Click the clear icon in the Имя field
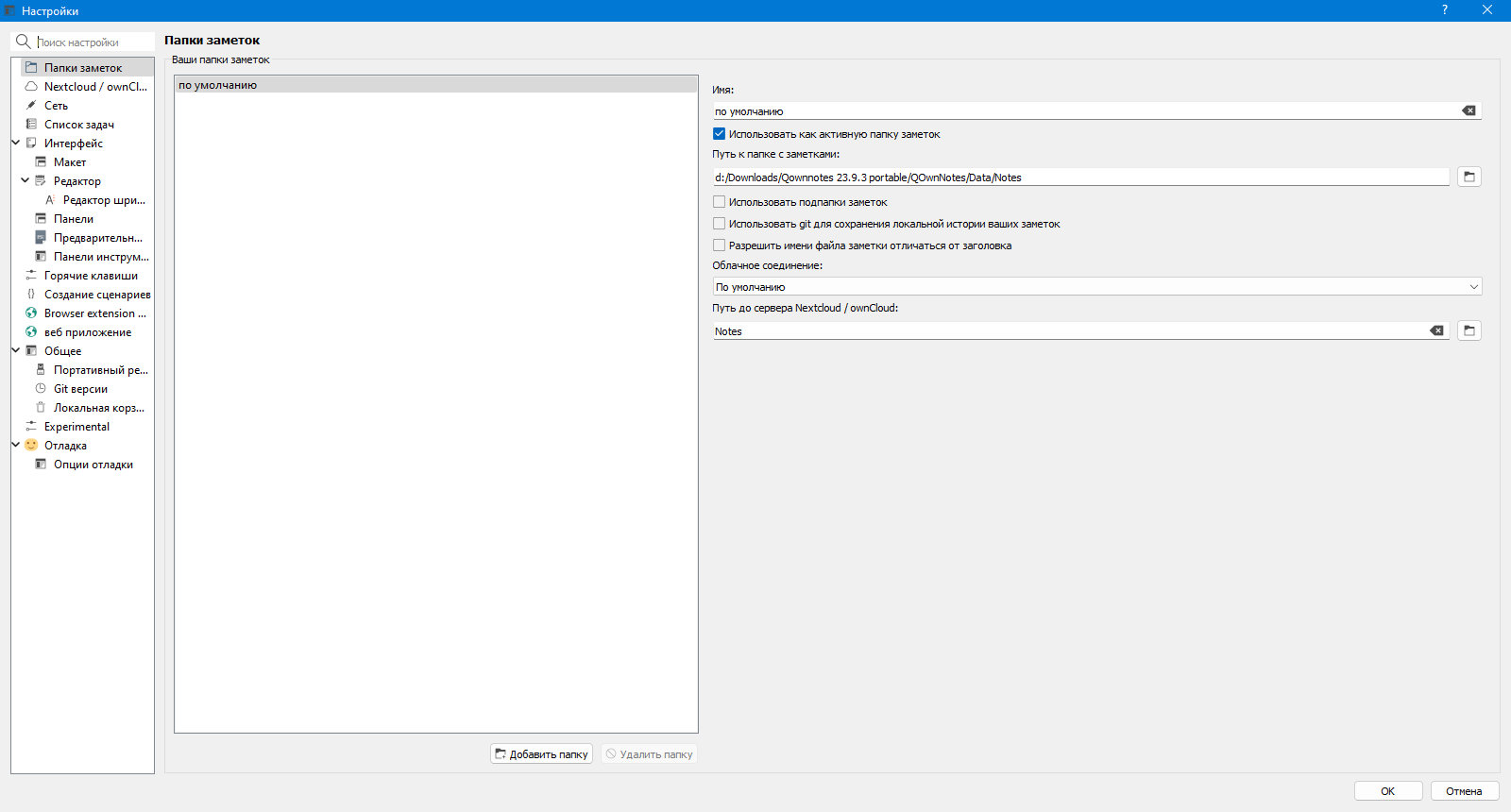 click(x=1469, y=110)
